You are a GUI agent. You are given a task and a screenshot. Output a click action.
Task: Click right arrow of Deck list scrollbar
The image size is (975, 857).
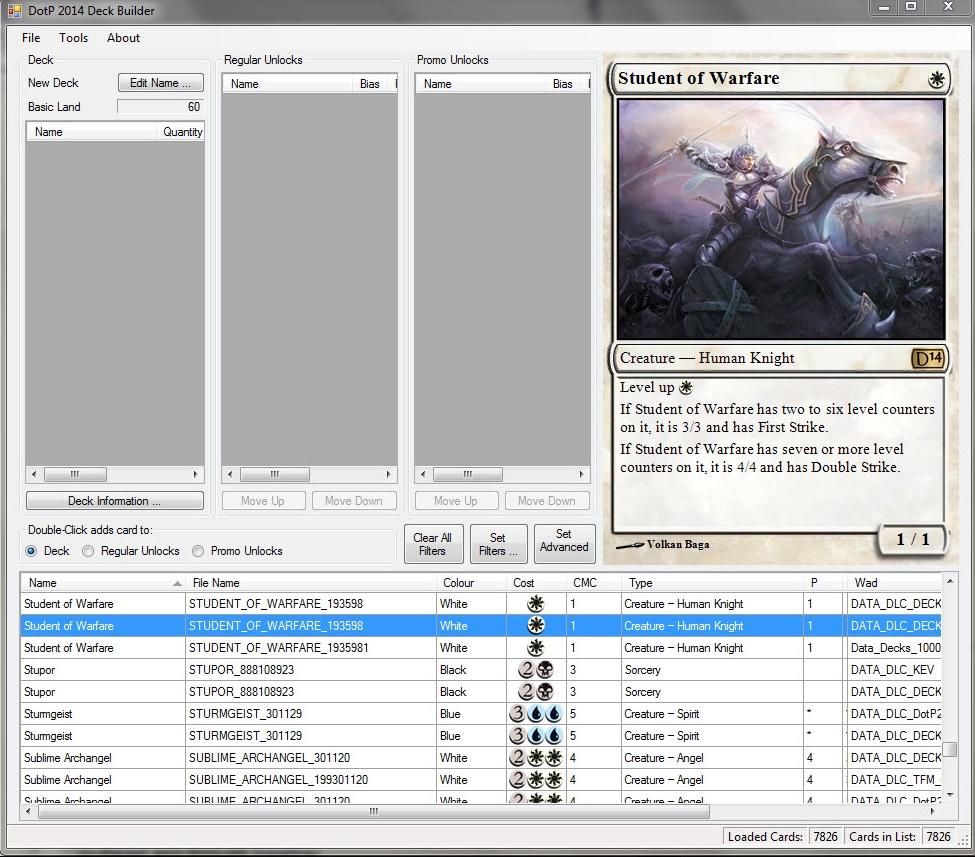click(x=196, y=475)
